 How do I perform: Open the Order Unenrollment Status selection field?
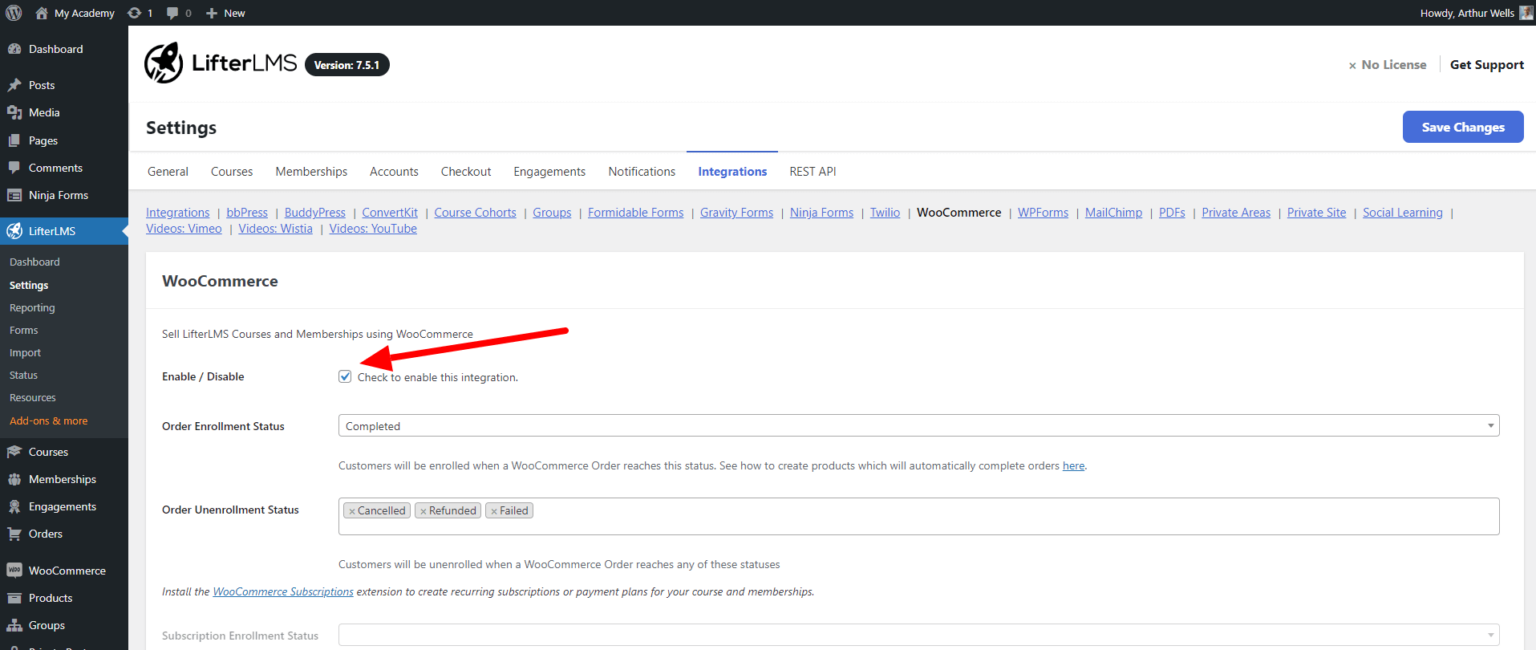[x=900, y=516]
